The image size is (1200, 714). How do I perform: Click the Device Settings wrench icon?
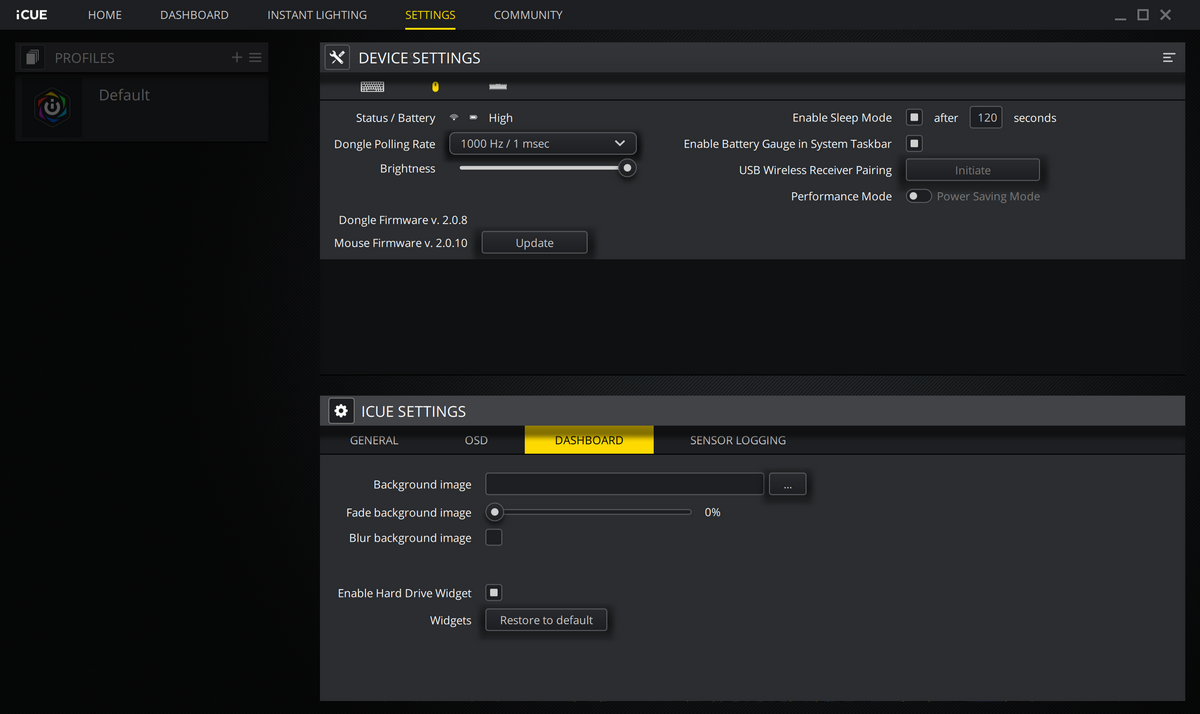[338, 58]
